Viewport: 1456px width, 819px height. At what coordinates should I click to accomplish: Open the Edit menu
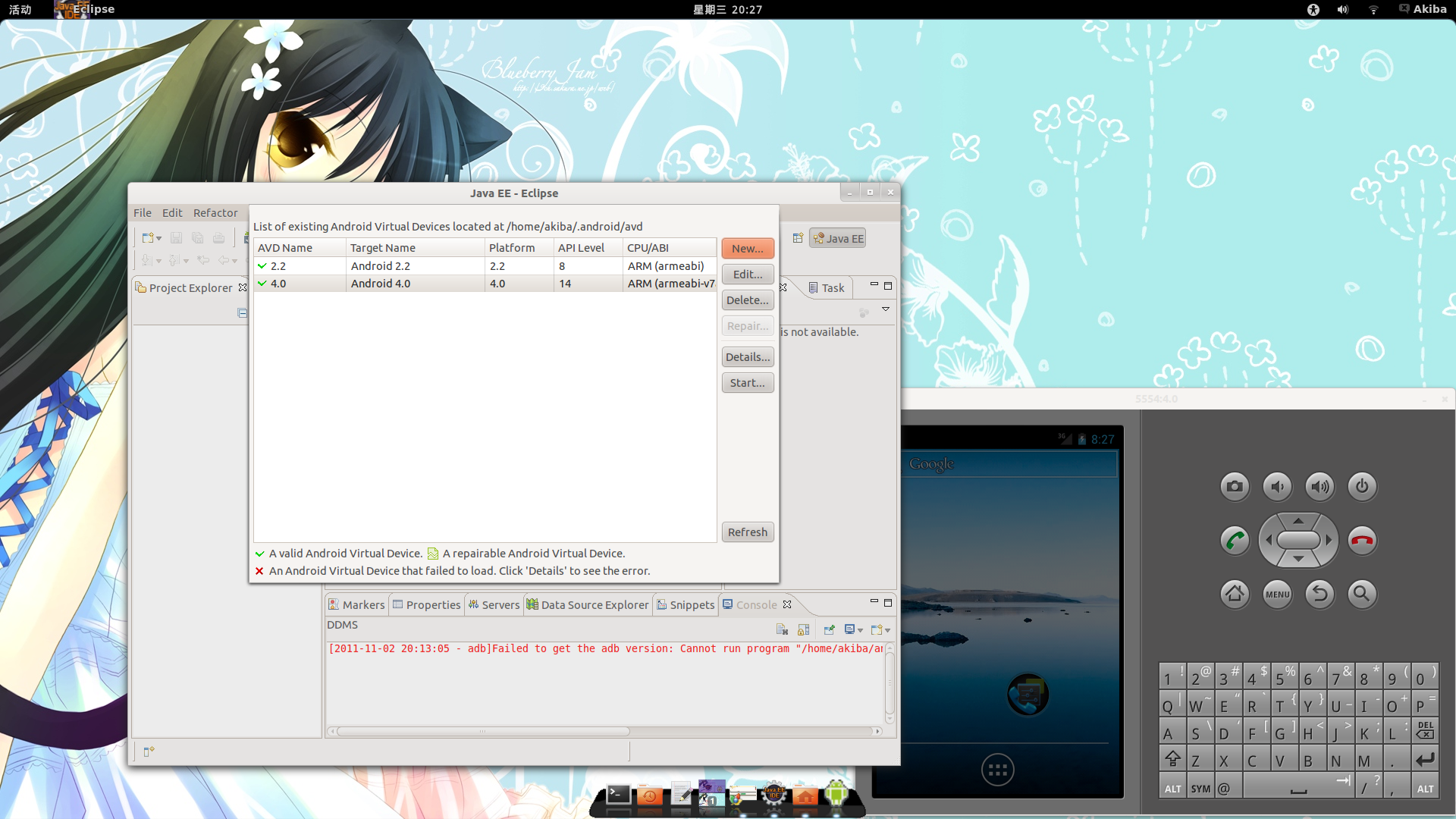[172, 213]
